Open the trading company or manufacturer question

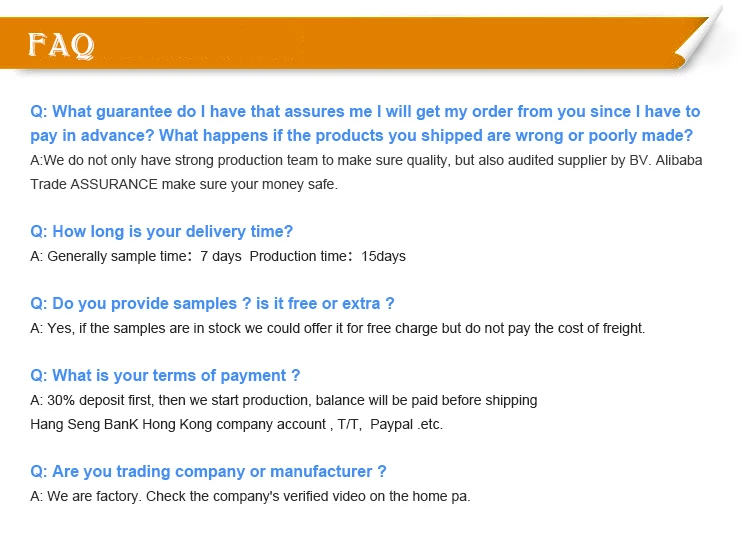point(208,472)
